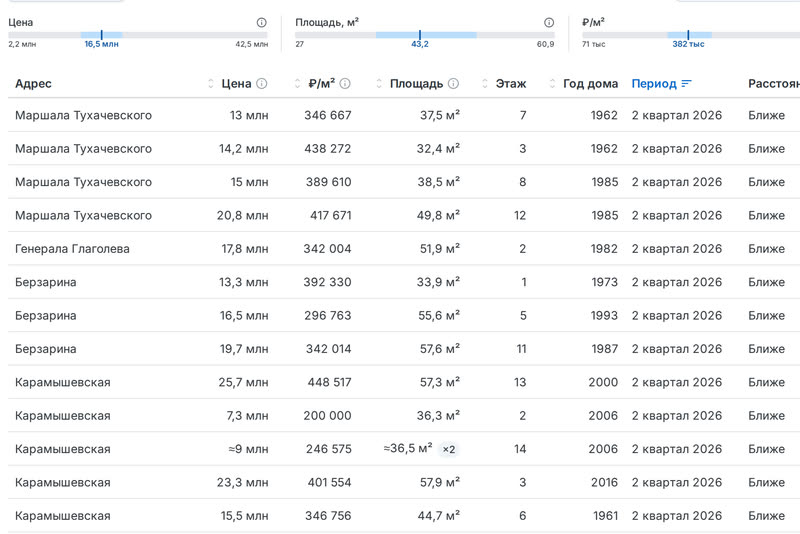
Task: Select Карамышевская row priced 7,3 млн
Action: [x=404, y=416]
